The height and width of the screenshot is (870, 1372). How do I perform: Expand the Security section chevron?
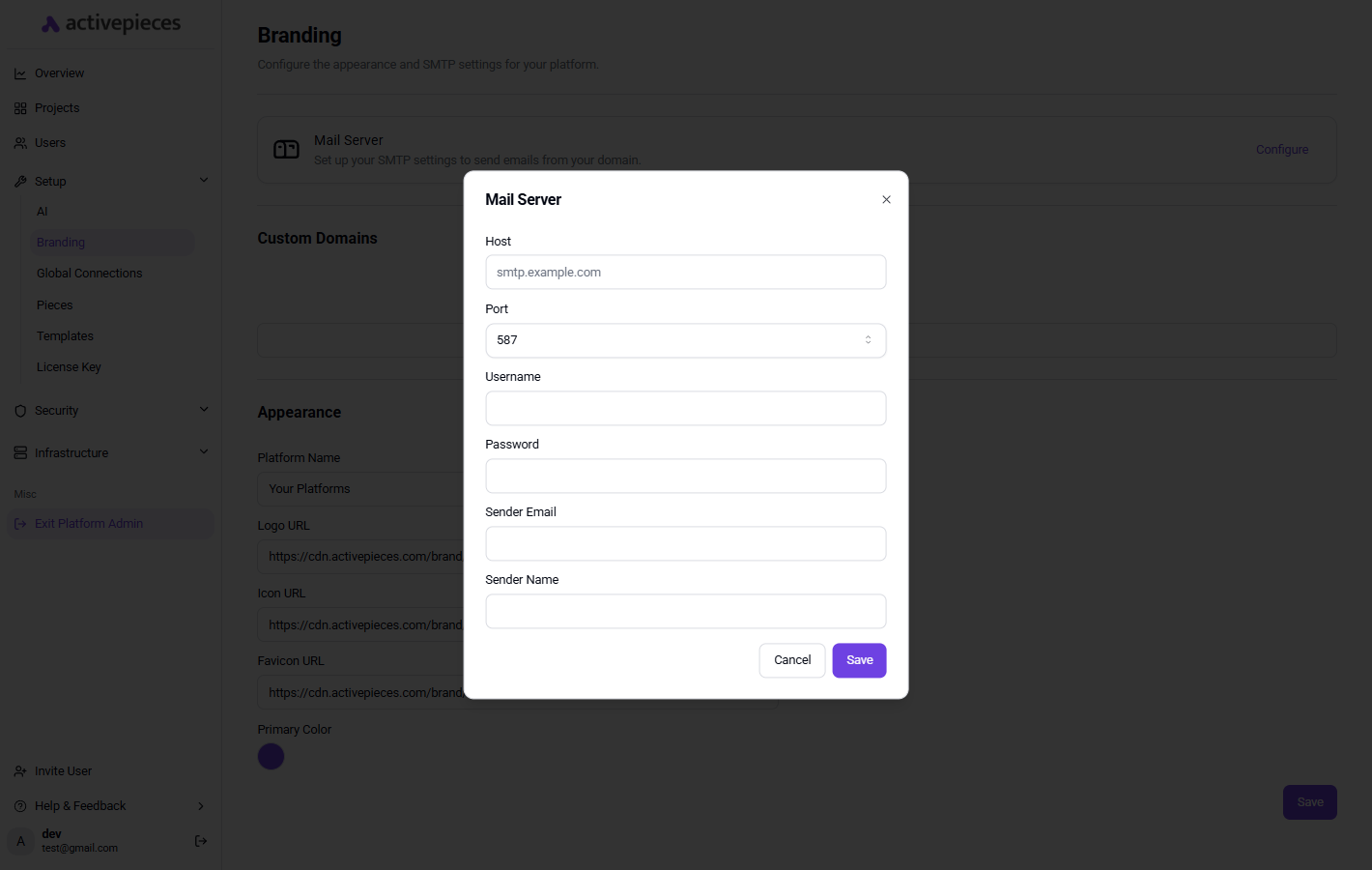tap(204, 410)
